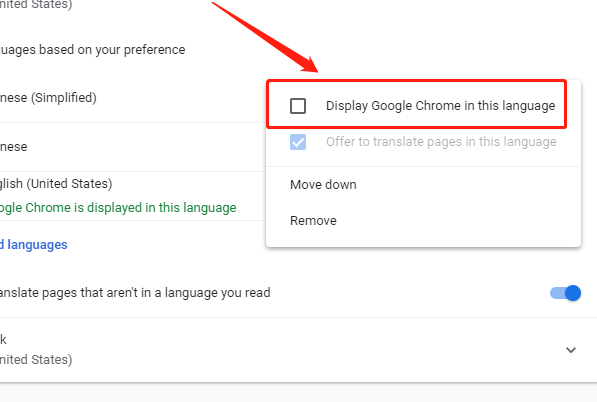Click the cut-off United States text at the top
This screenshot has height=402, width=597.
point(36,5)
